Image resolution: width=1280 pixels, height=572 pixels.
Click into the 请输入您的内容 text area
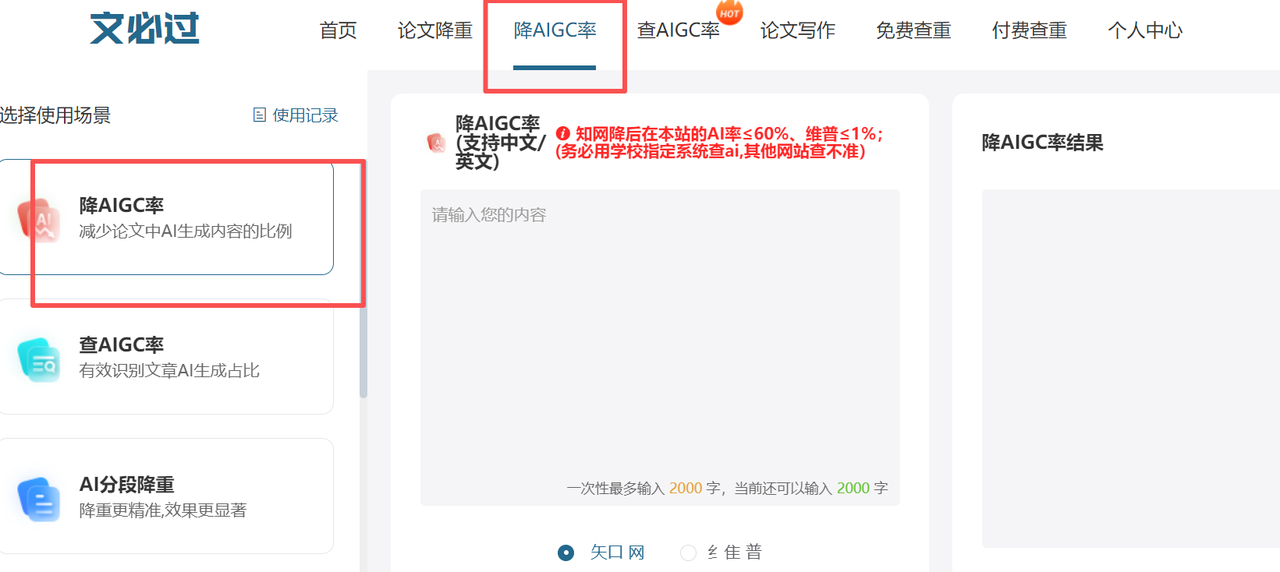(x=660, y=347)
